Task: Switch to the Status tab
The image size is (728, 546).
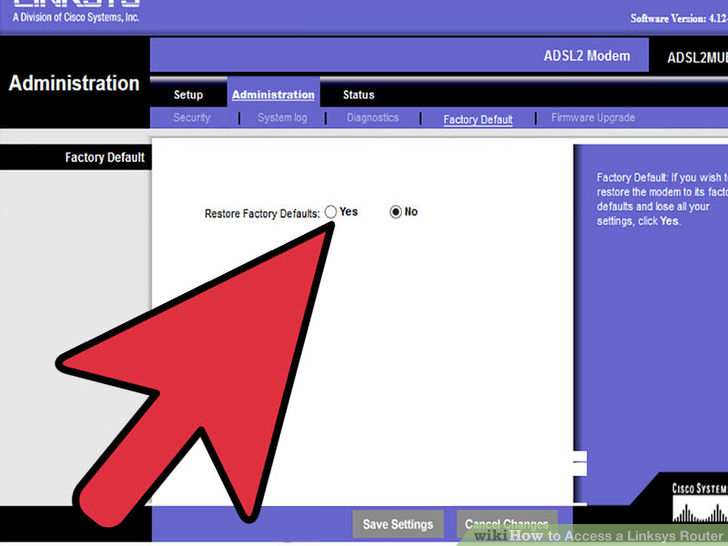Action: [358, 95]
